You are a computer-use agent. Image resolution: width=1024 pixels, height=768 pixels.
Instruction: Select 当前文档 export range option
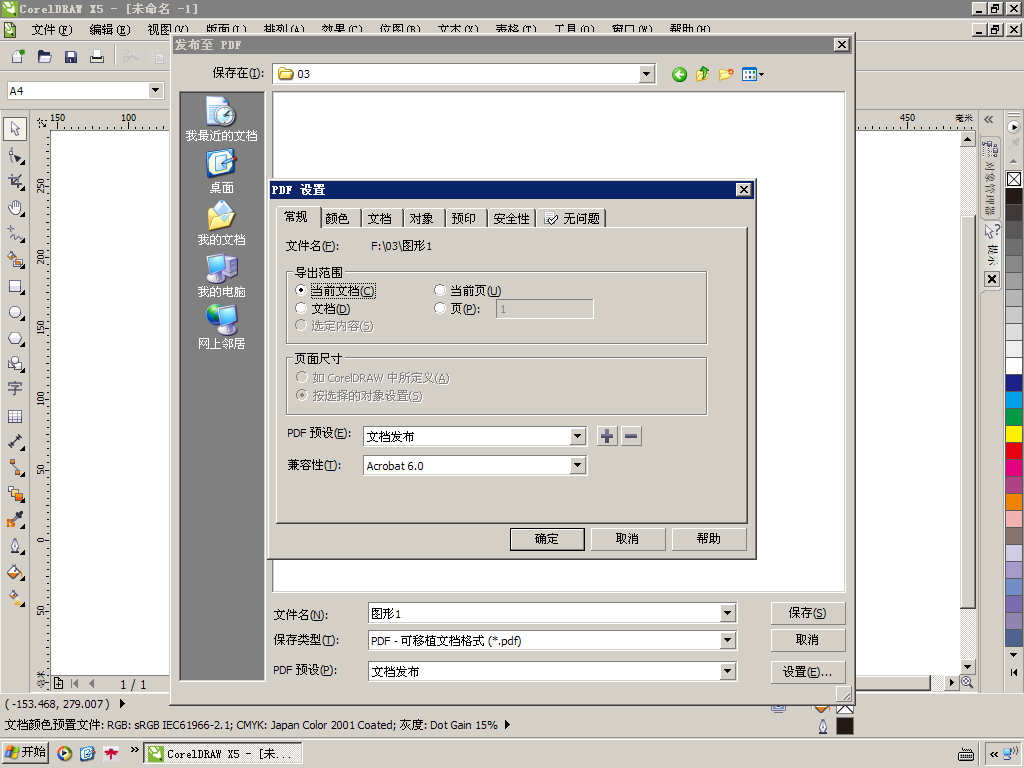pyautogui.click(x=336, y=291)
